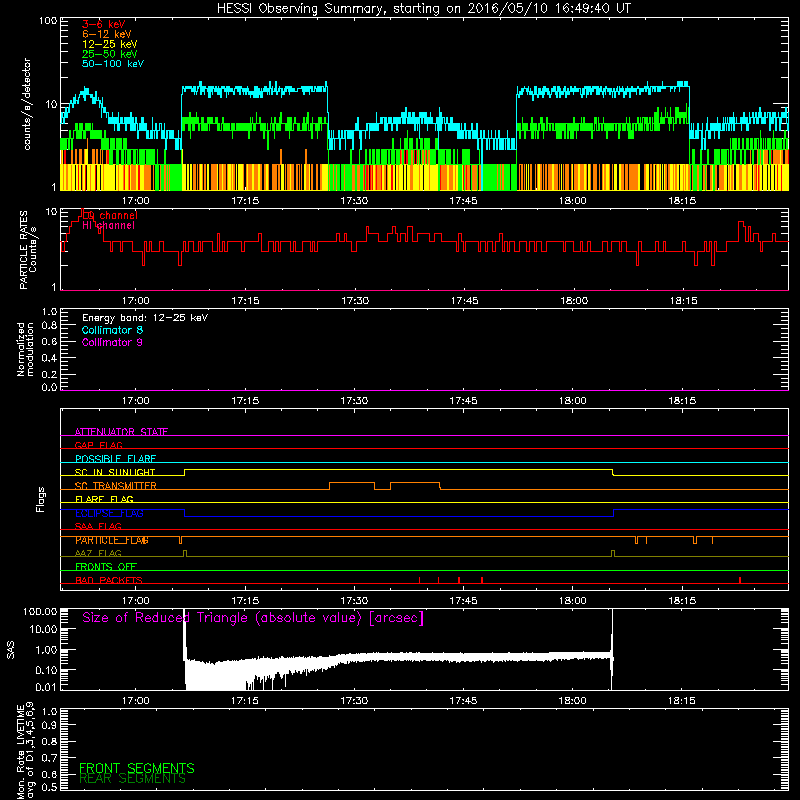This screenshot has height=800, width=800.
Task: Click the ECLIPSE FLAG rising step near 18:05
Action: 613,513
